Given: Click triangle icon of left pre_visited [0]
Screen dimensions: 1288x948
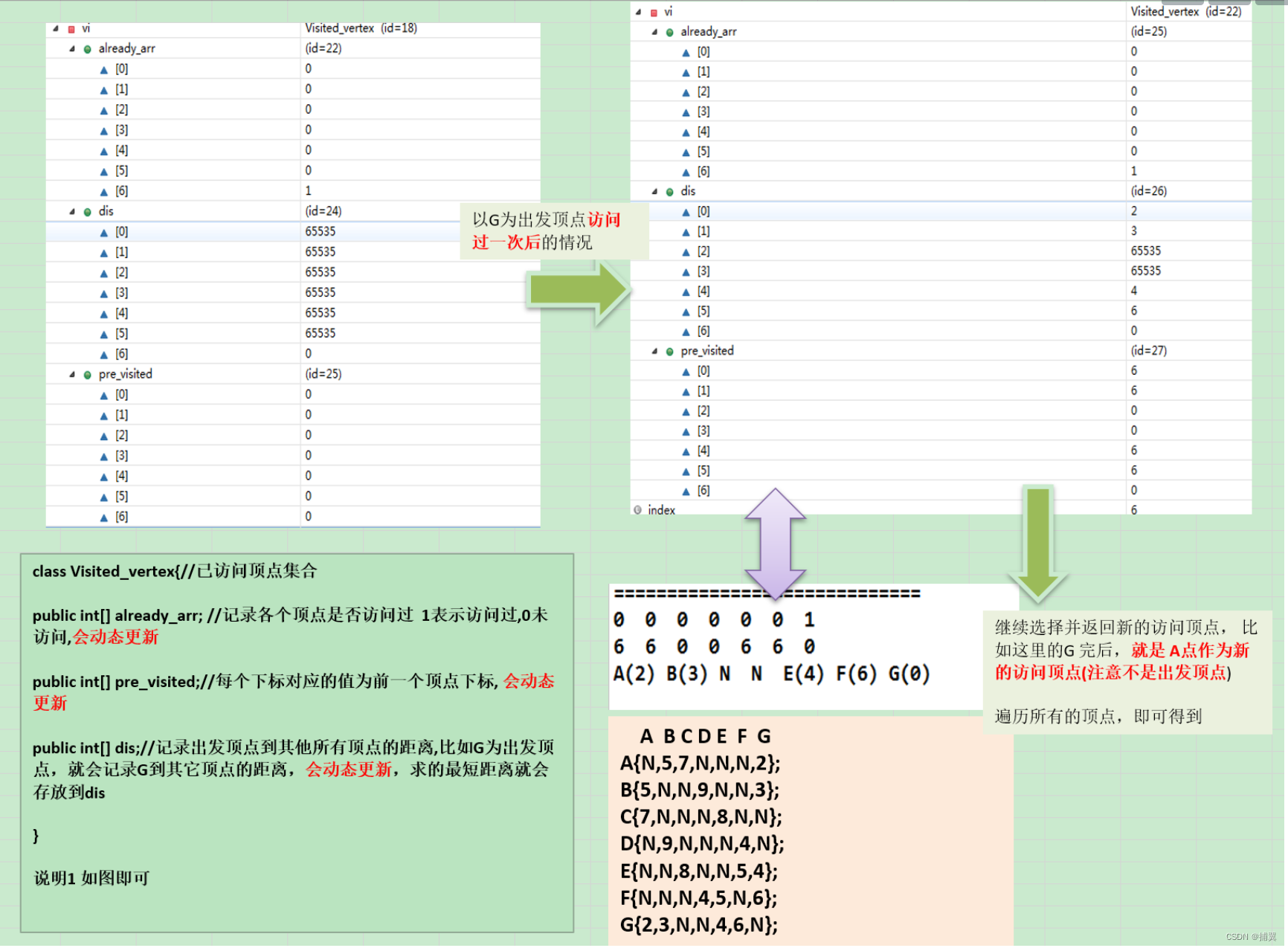Looking at the screenshot, I should [104, 396].
